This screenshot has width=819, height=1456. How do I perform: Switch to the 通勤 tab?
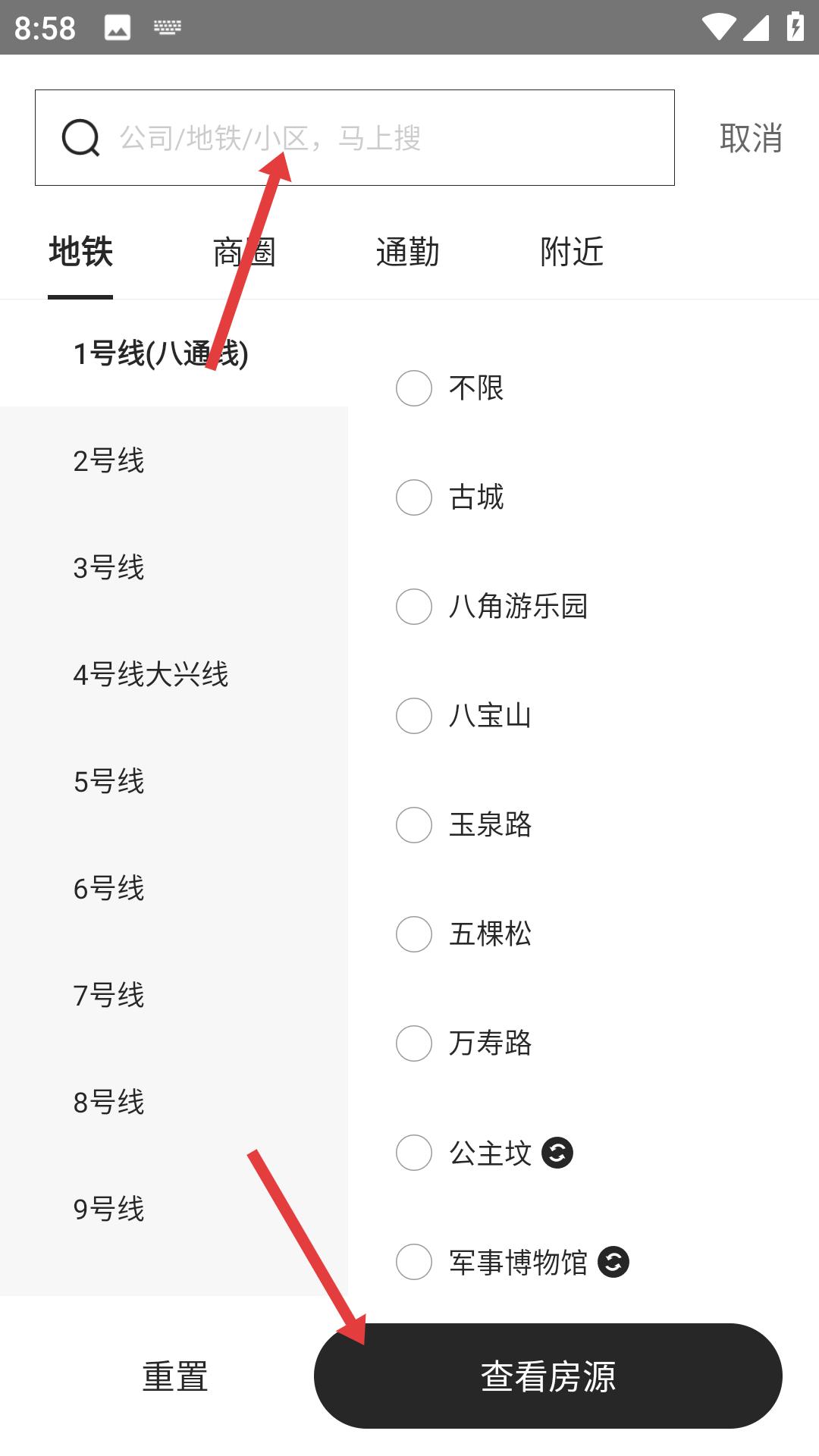[407, 251]
